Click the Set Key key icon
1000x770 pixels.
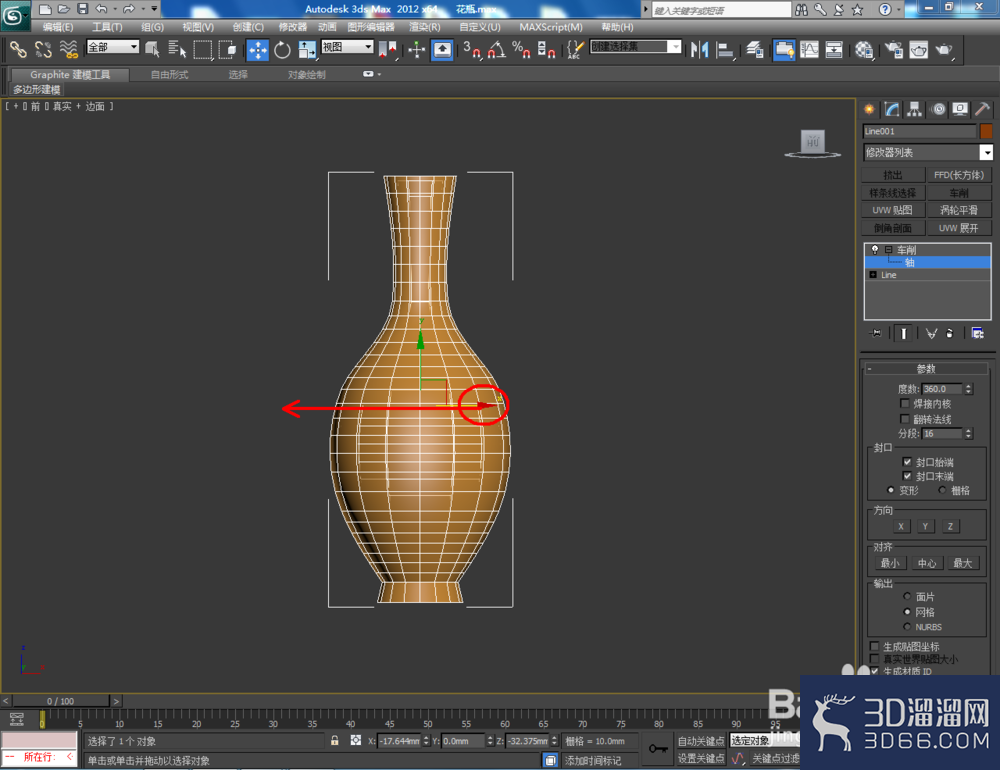click(658, 748)
